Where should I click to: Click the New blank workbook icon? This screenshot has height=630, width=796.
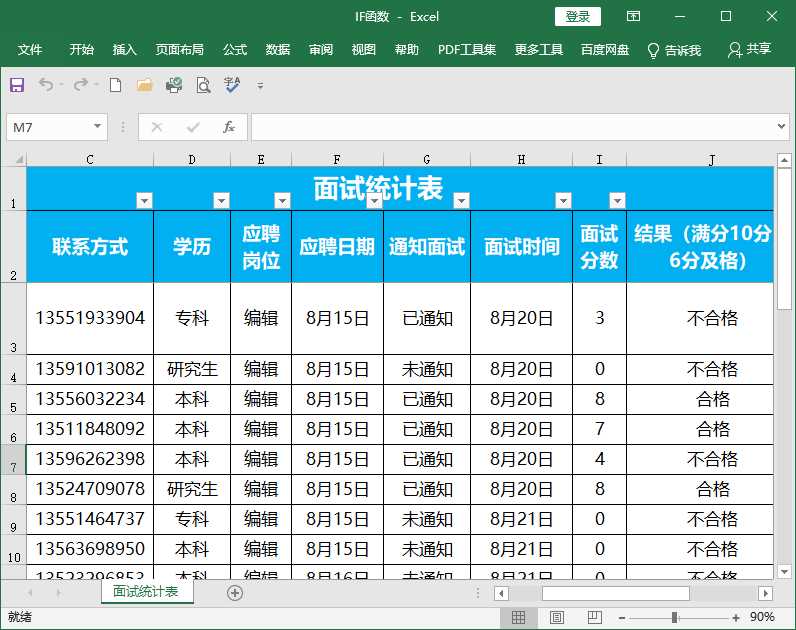115,86
